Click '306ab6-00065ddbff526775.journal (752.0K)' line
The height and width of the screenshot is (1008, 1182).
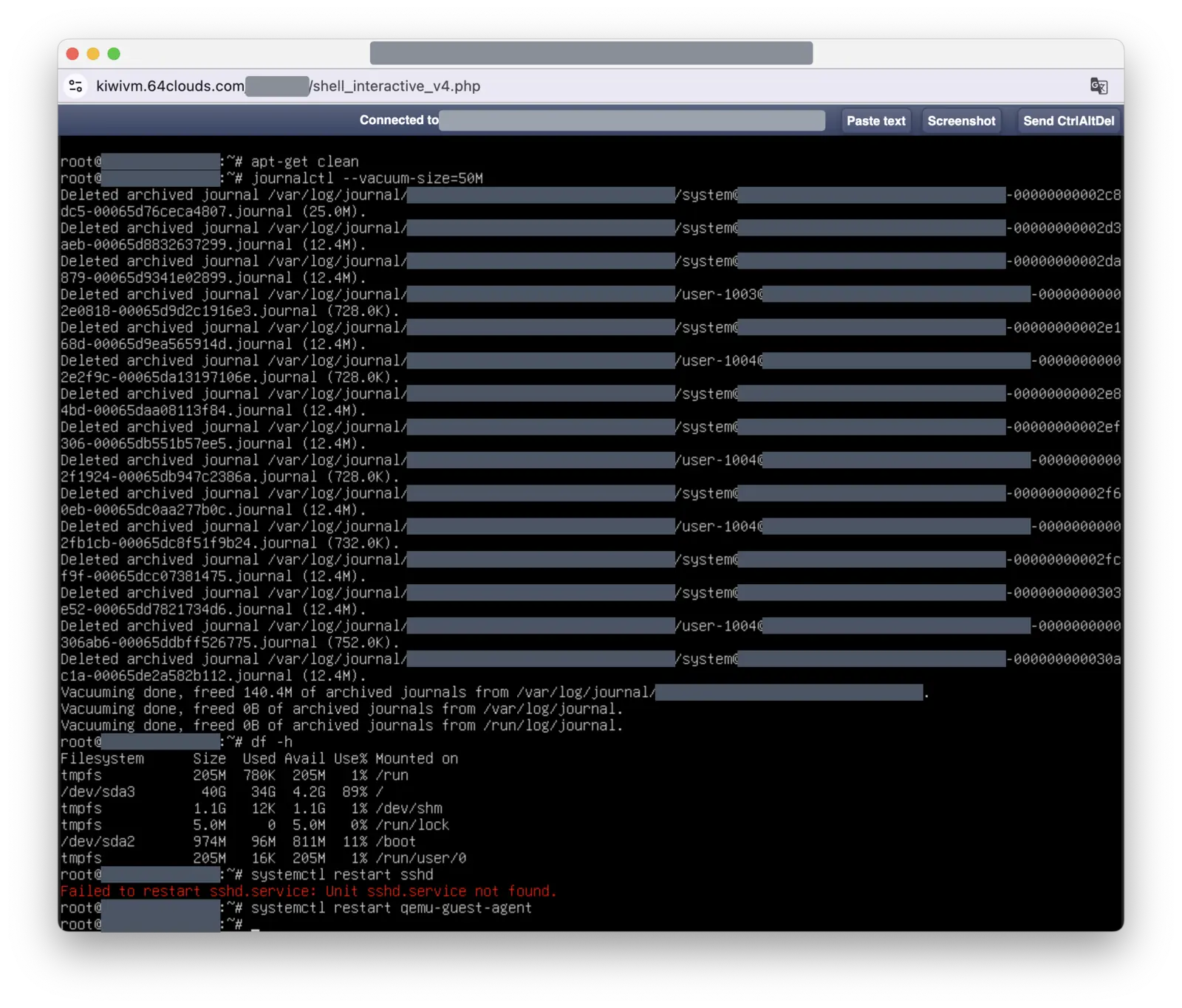tap(230, 642)
